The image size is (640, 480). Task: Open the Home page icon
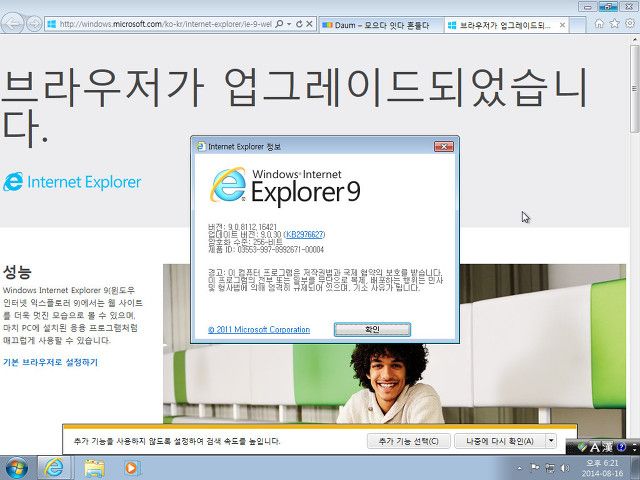coord(599,24)
